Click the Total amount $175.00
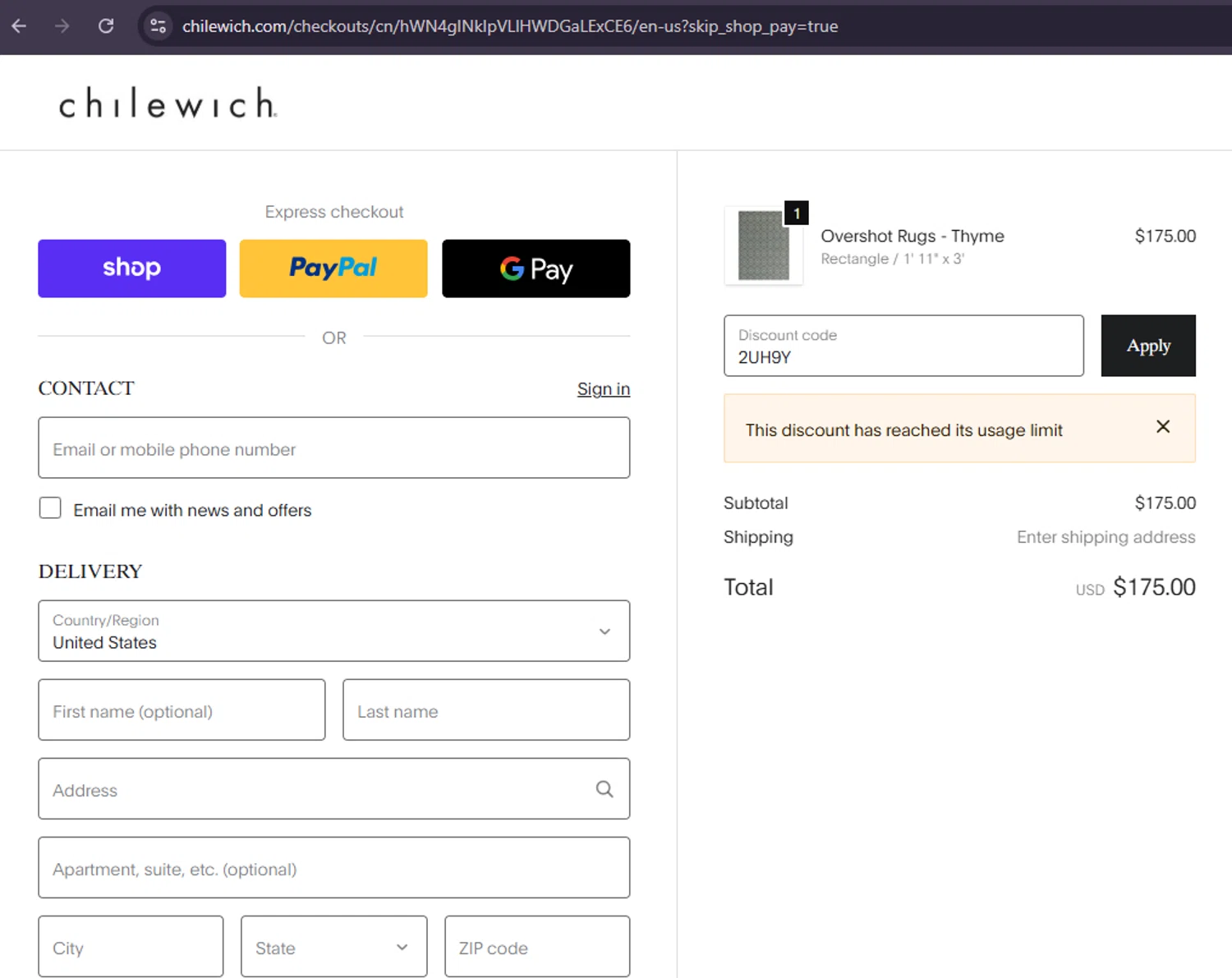The height and width of the screenshot is (978, 1232). click(x=1154, y=587)
